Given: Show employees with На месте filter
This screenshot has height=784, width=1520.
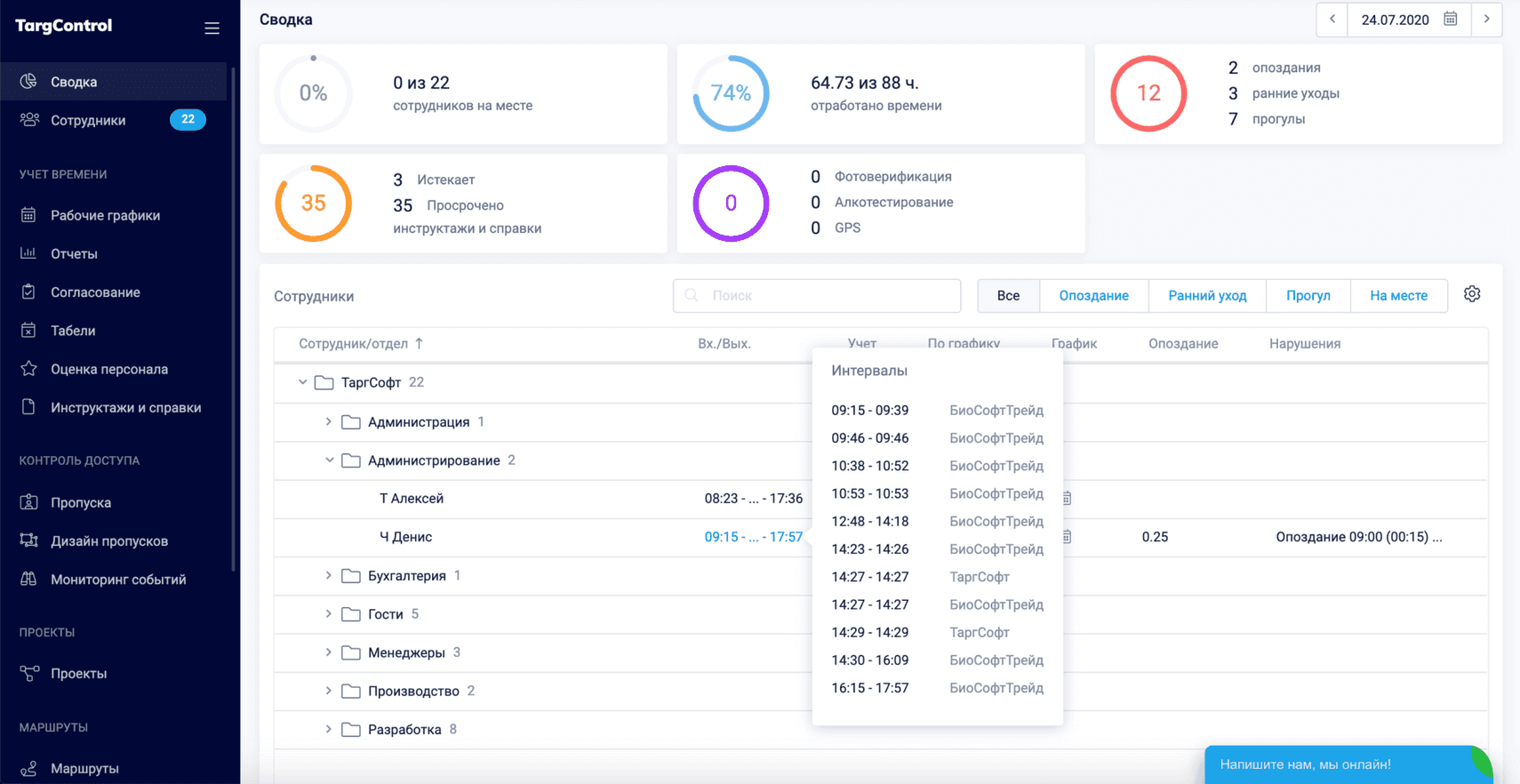Looking at the screenshot, I should (1398, 296).
